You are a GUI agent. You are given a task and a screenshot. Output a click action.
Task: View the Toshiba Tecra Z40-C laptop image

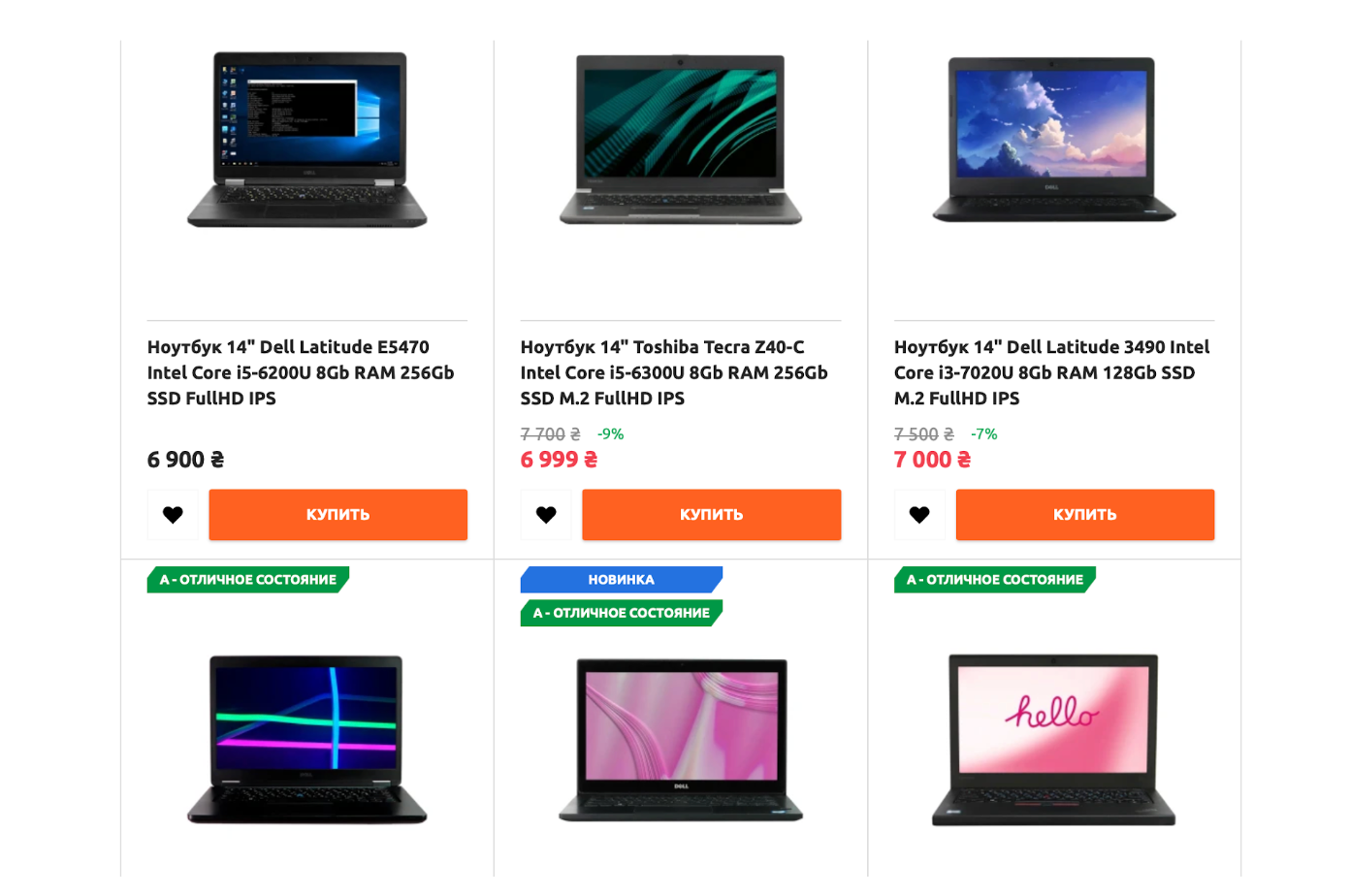point(681,140)
